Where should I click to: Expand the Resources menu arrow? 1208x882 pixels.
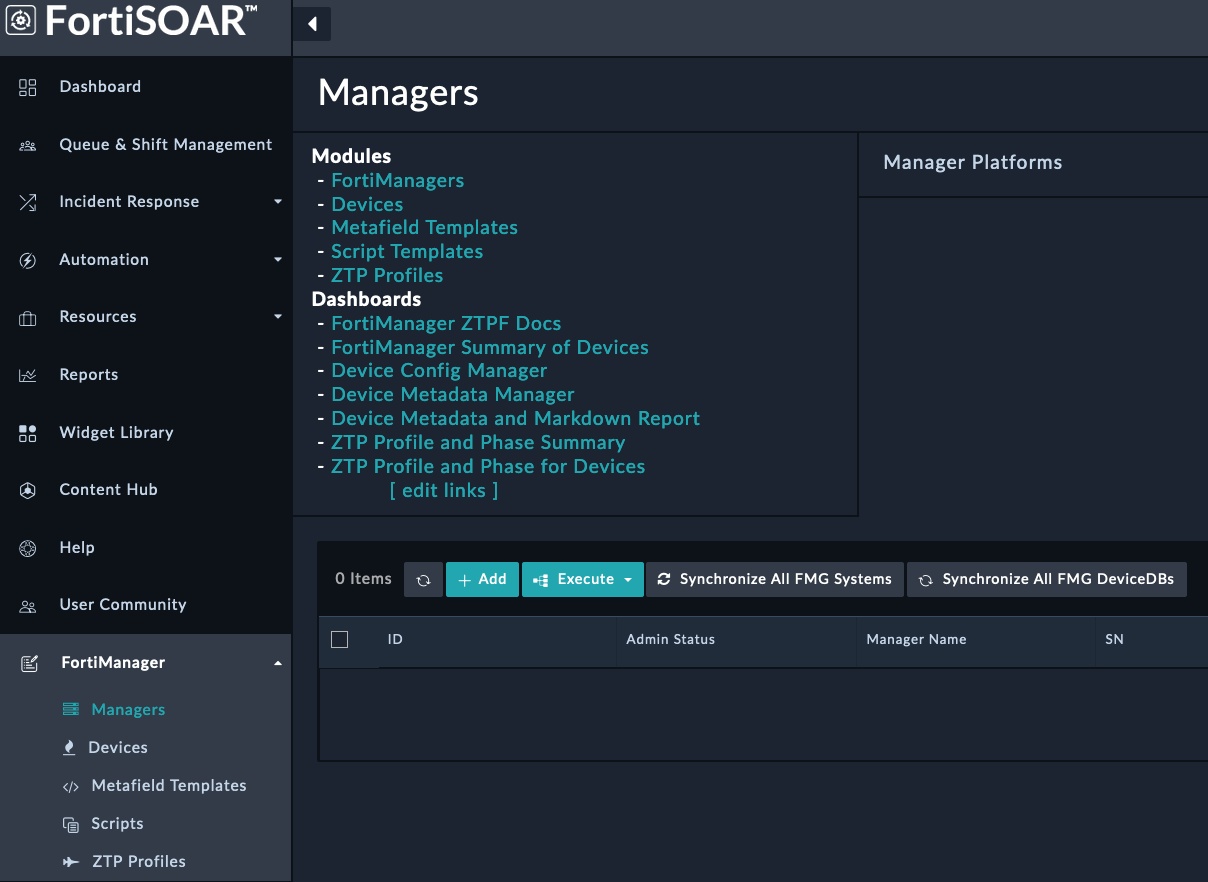tap(278, 317)
